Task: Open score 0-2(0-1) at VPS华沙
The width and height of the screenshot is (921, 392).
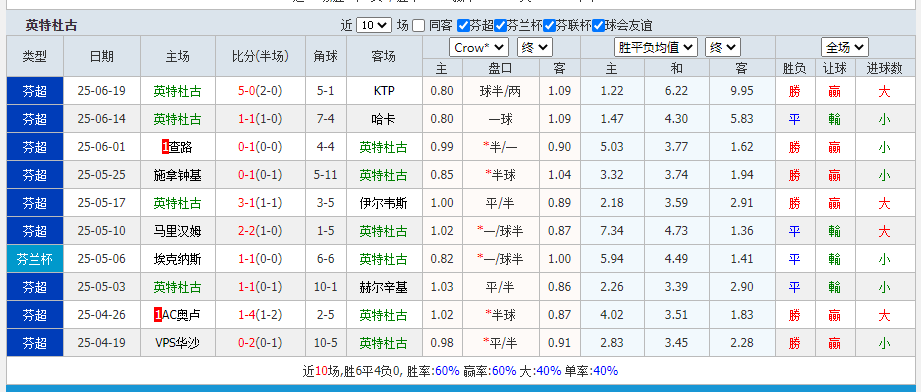Action: click(x=260, y=343)
